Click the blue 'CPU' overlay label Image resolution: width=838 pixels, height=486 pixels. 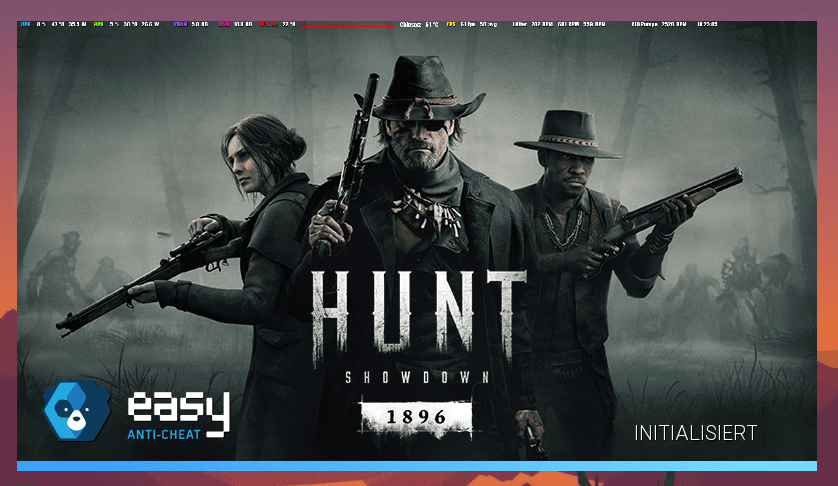point(25,25)
